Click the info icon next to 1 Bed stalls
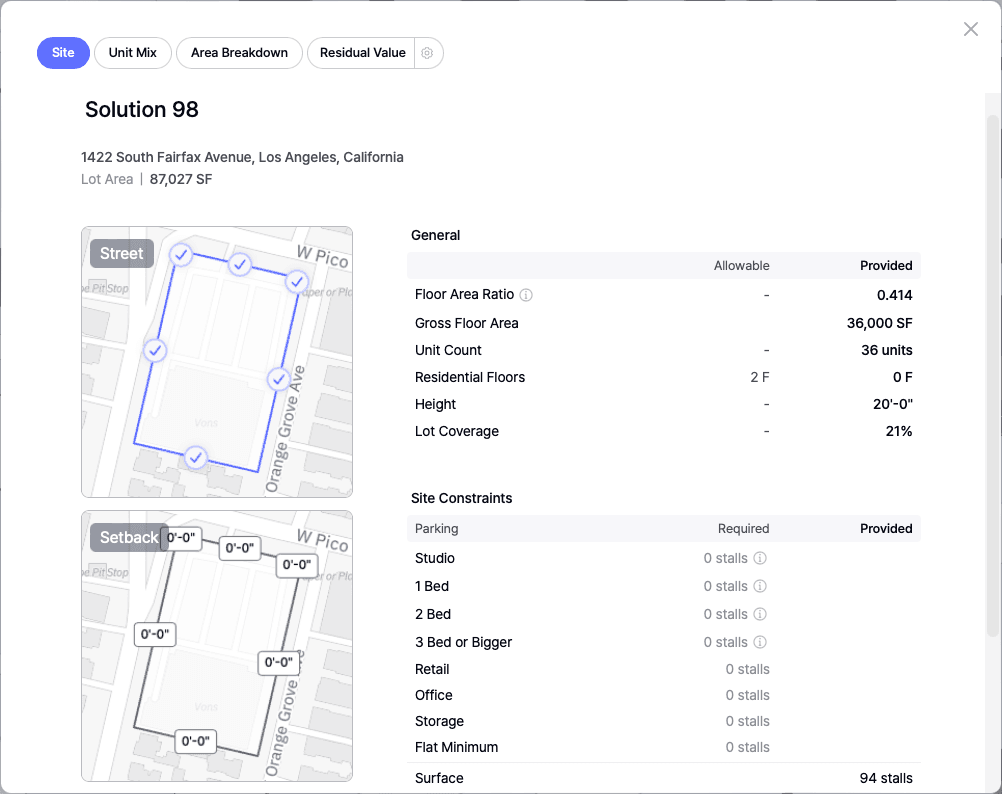The image size is (1002, 794). pyautogui.click(x=760, y=586)
